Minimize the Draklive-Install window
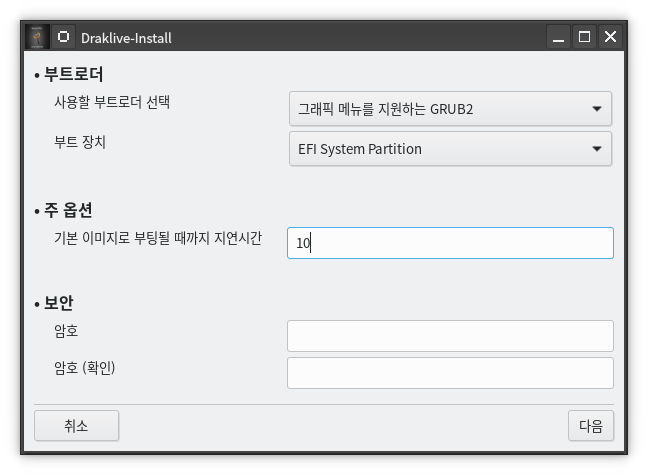648x475 pixels. [x=558, y=37]
